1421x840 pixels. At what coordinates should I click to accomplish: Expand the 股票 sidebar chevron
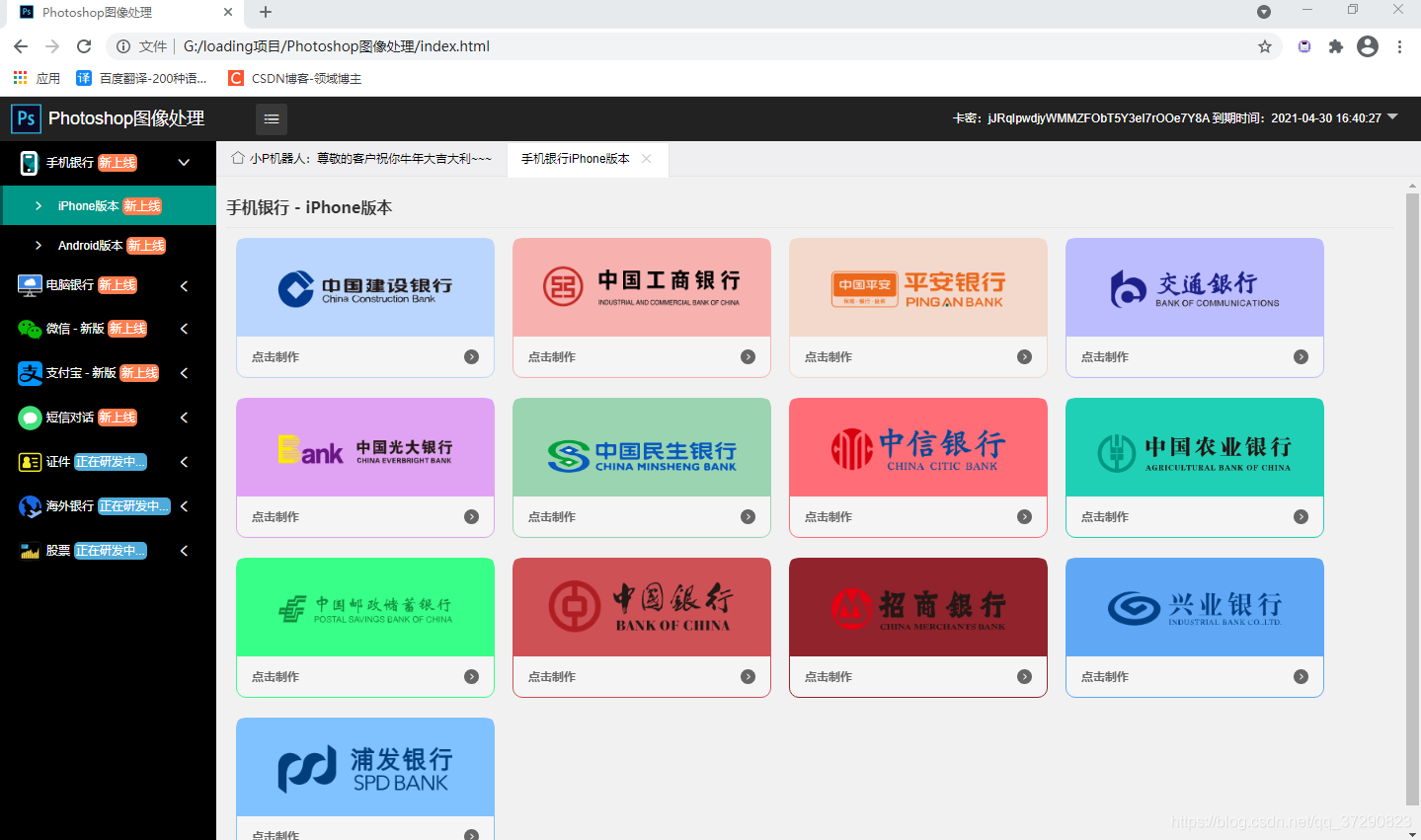coord(184,551)
